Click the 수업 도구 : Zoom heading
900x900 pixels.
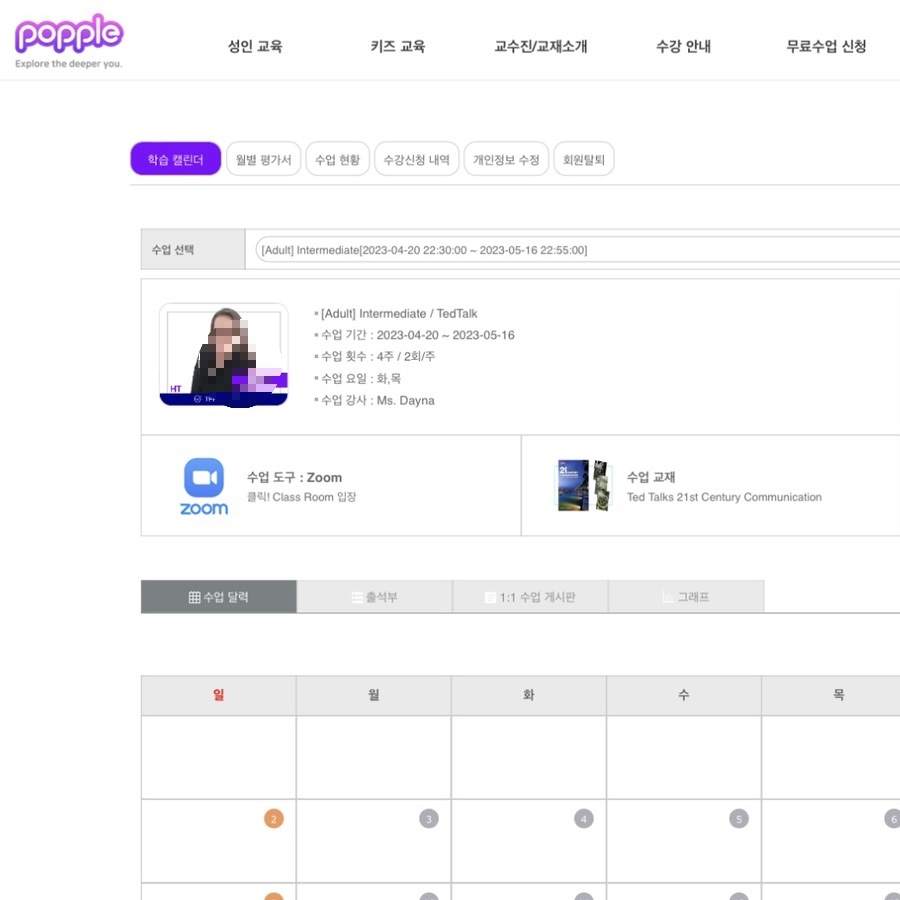tap(294, 478)
